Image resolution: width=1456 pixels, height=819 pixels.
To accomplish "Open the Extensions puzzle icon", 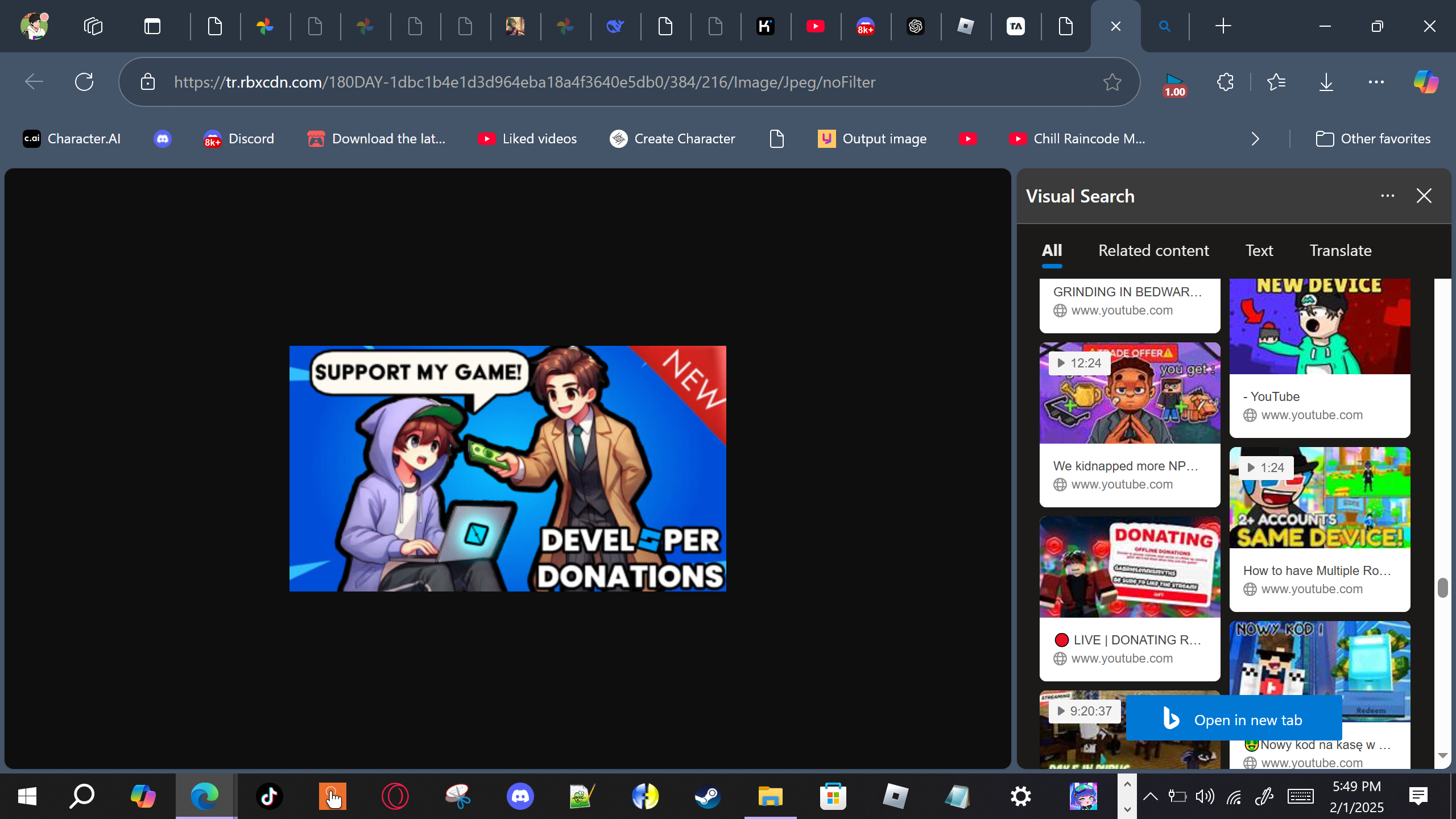I will coord(1225,82).
